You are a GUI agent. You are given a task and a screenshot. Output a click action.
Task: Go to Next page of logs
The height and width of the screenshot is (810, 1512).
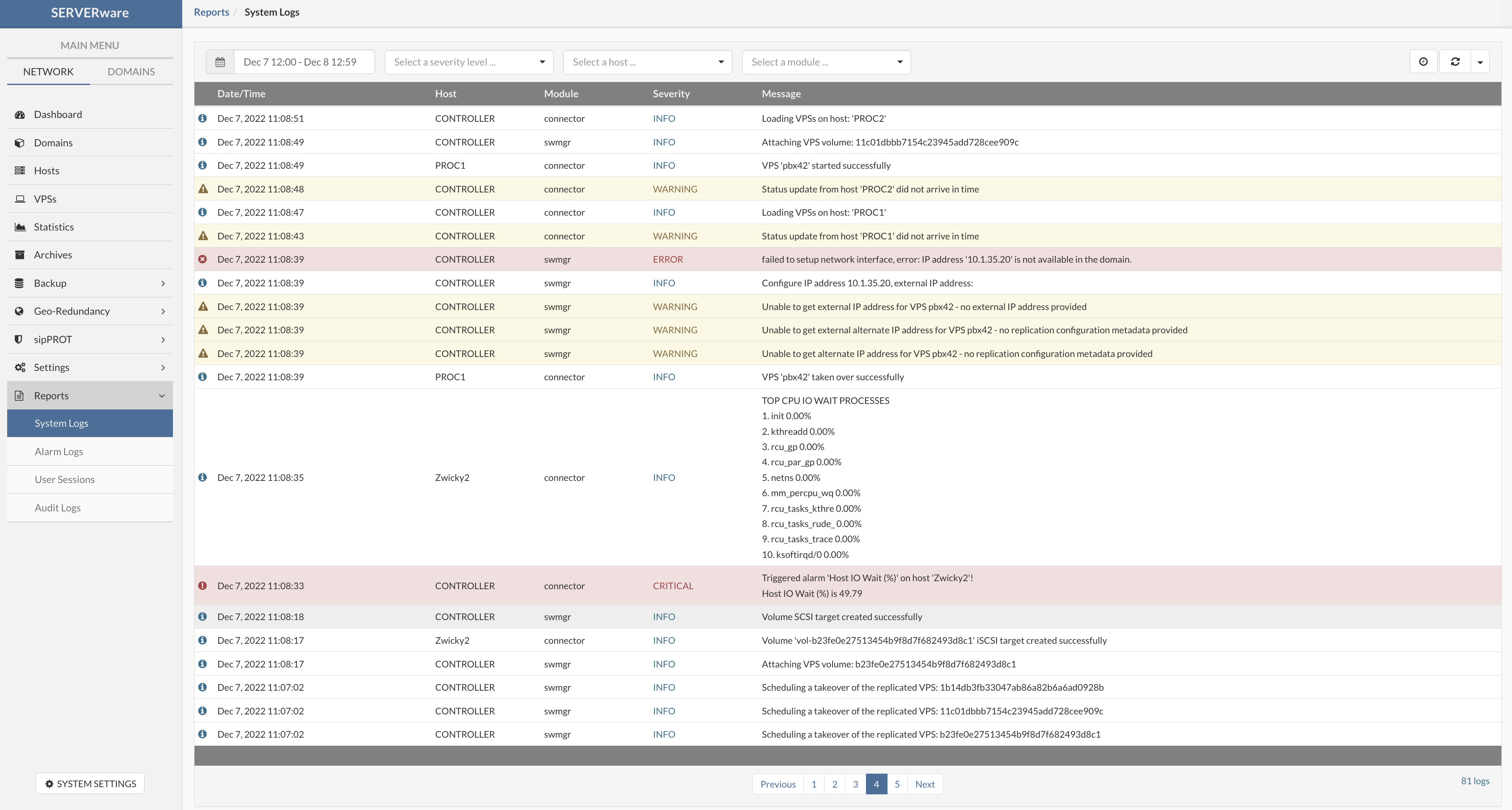pos(925,784)
